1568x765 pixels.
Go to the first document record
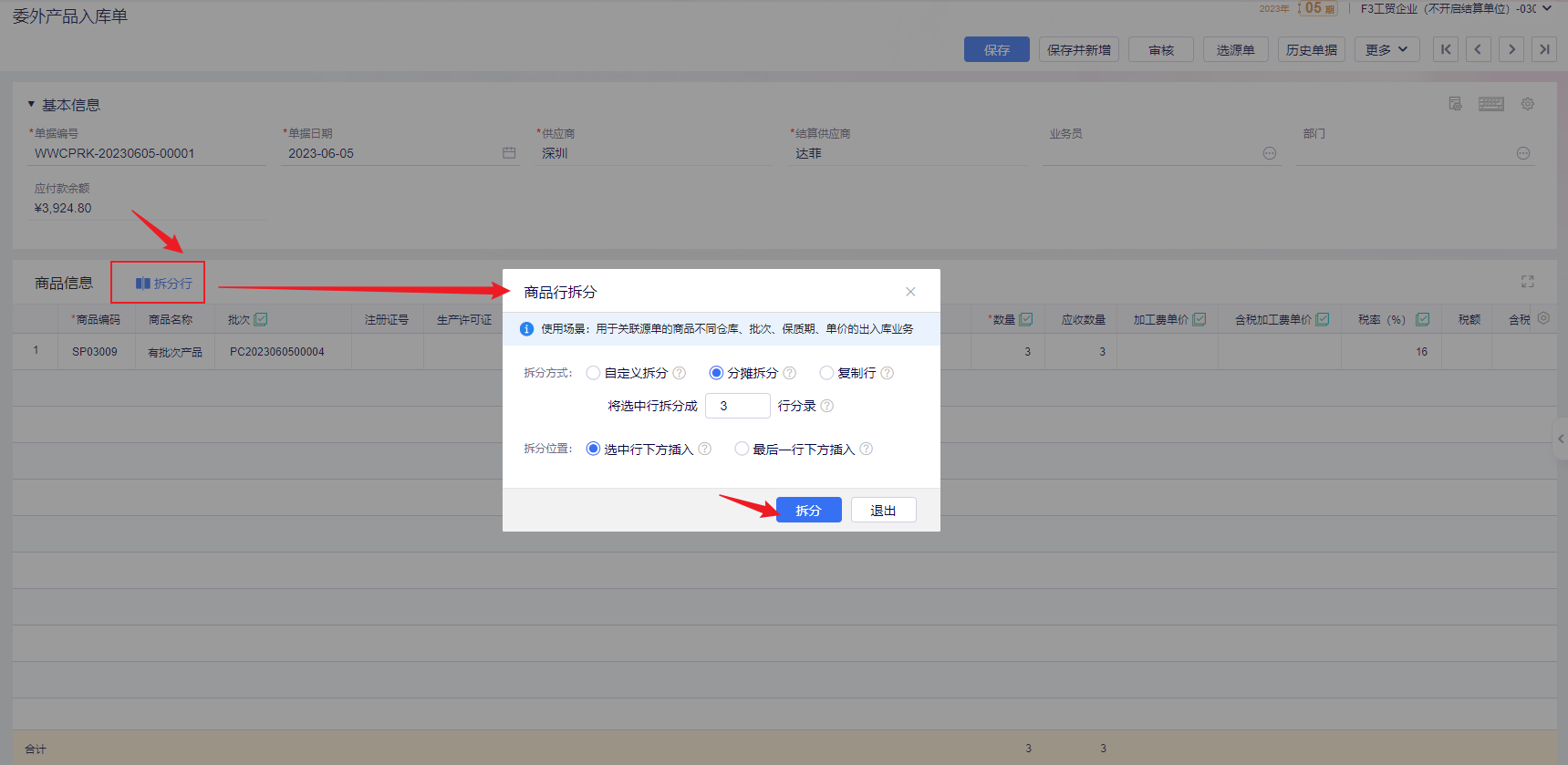pyautogui.click(x=1446, y=49)
